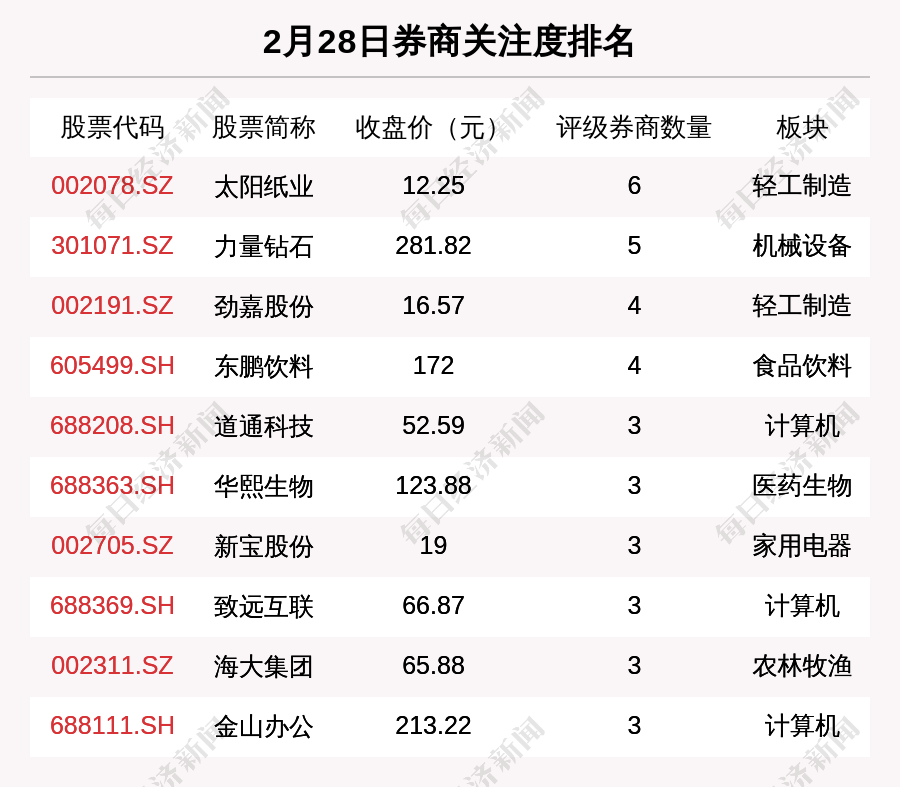
Task: Click closing price 16.57
Action: (433, 305)
